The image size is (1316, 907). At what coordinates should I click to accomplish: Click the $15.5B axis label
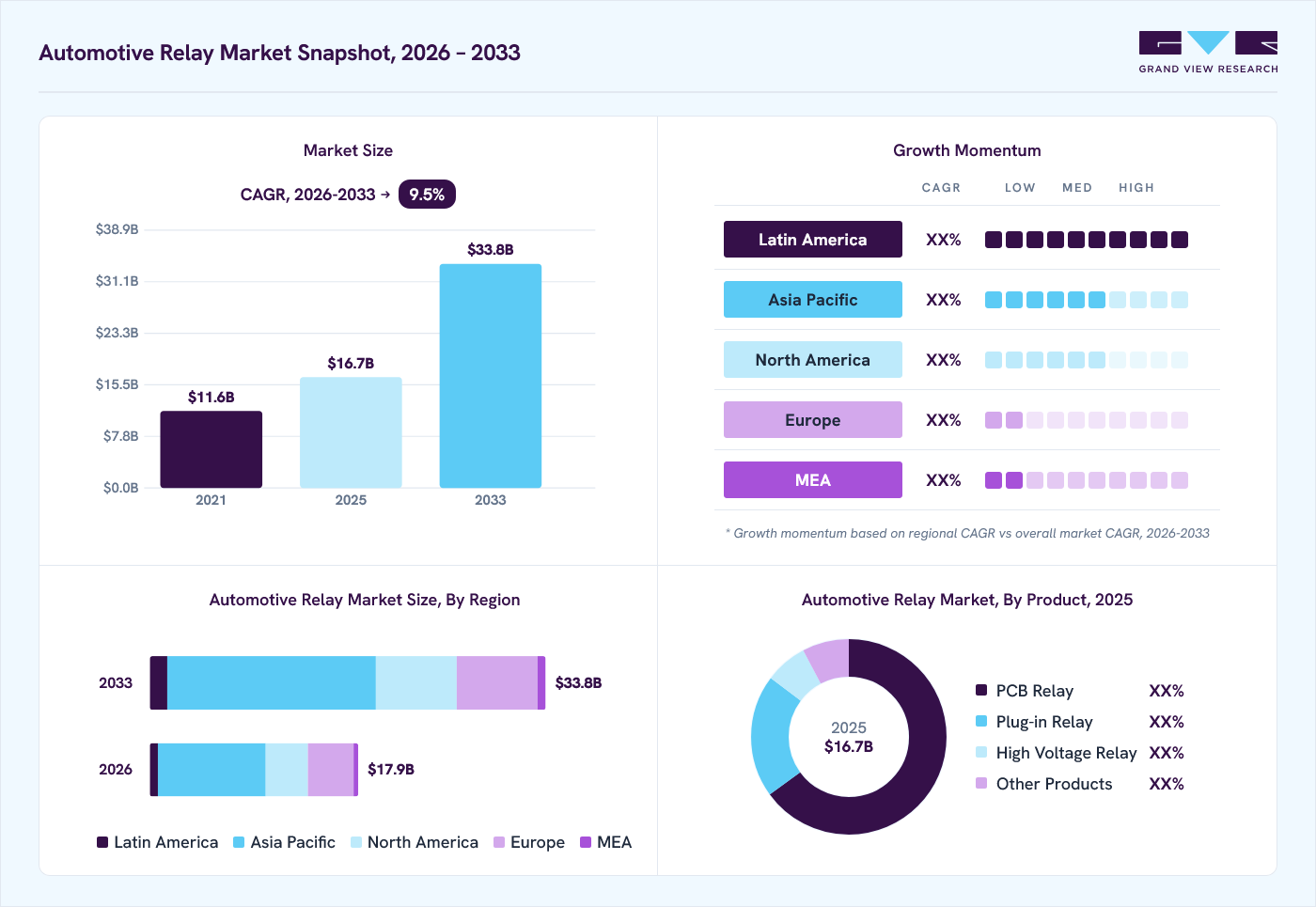(117, 384)
